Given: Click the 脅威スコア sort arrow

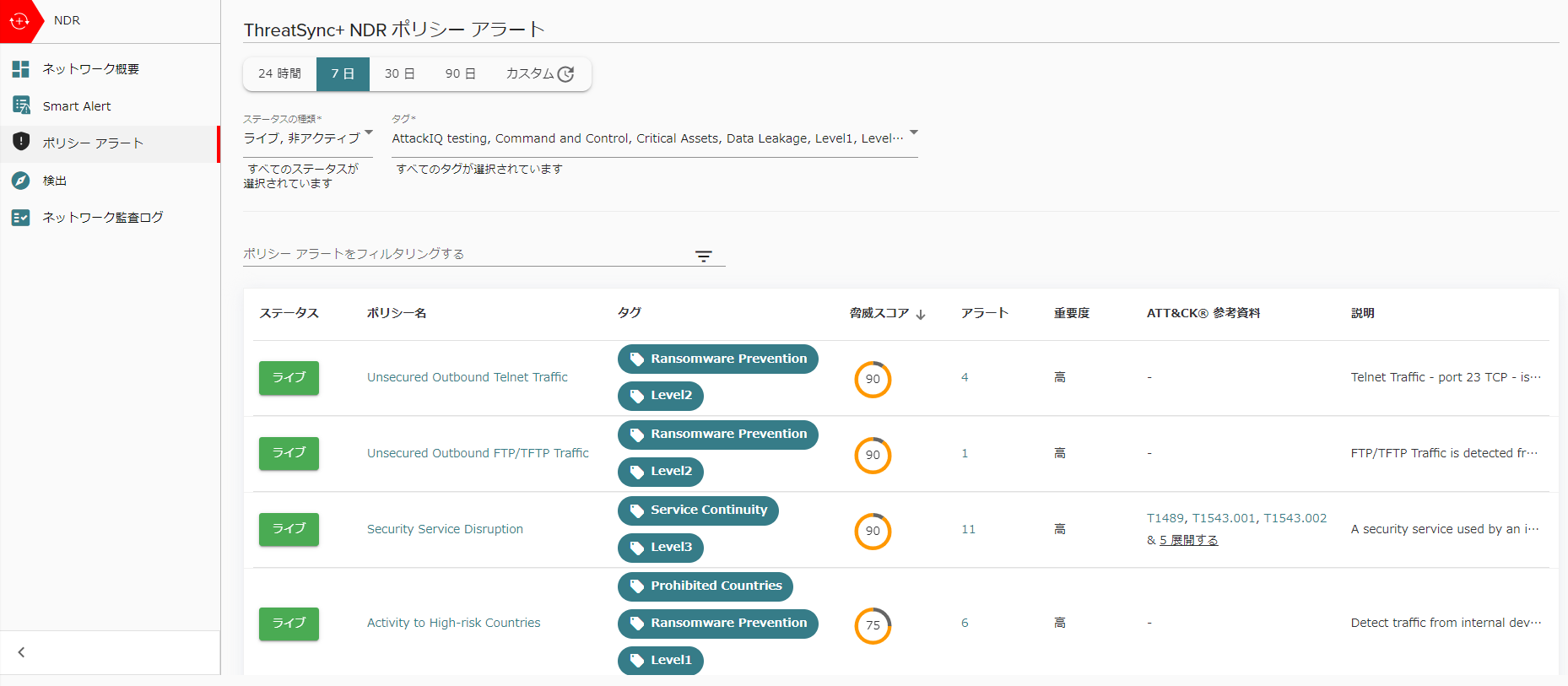Looking at the screenshot, I should coord(921,314).
